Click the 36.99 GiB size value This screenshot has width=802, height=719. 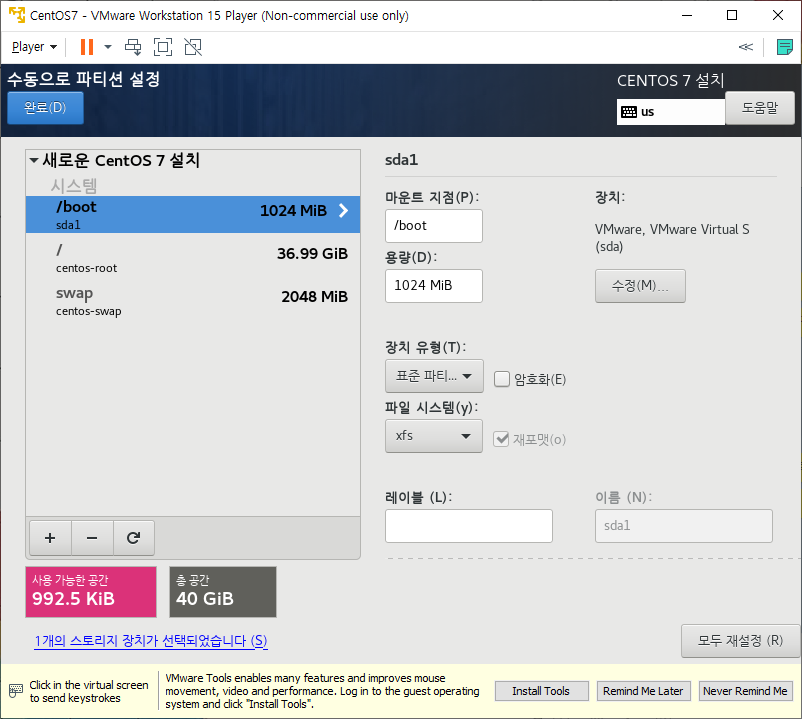(312, 254)
